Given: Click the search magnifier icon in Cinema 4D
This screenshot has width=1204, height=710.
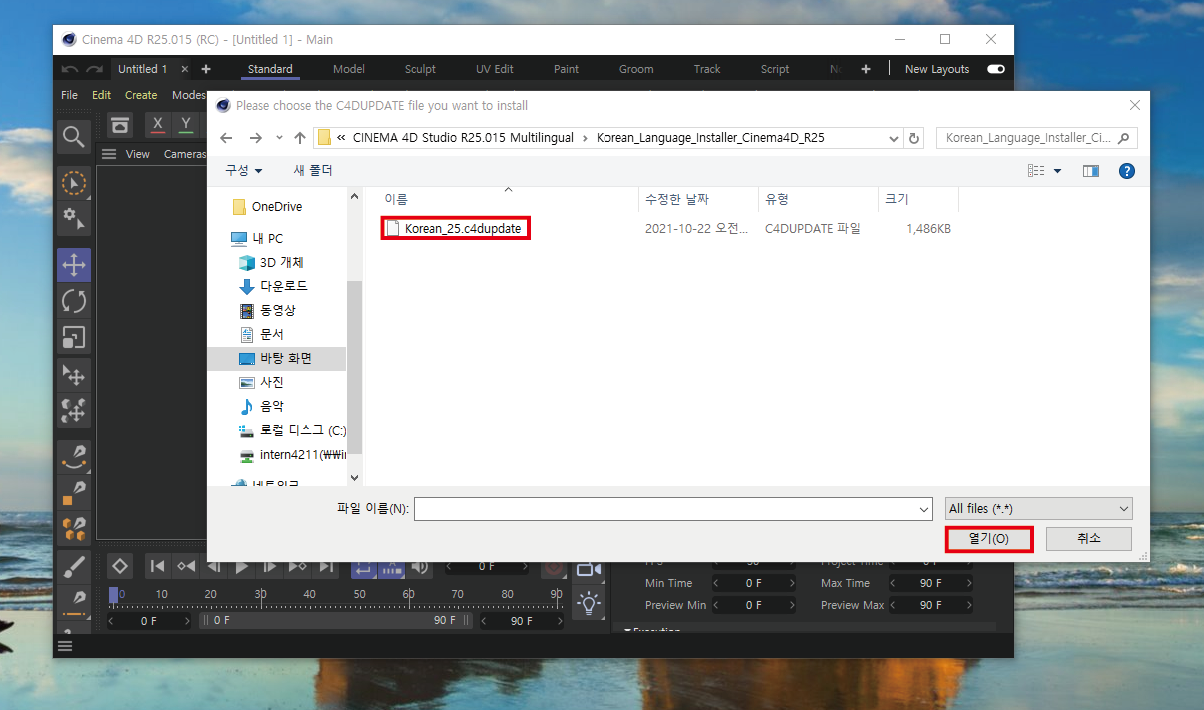Looking at the screenshot, I should [x=73, y=137].
